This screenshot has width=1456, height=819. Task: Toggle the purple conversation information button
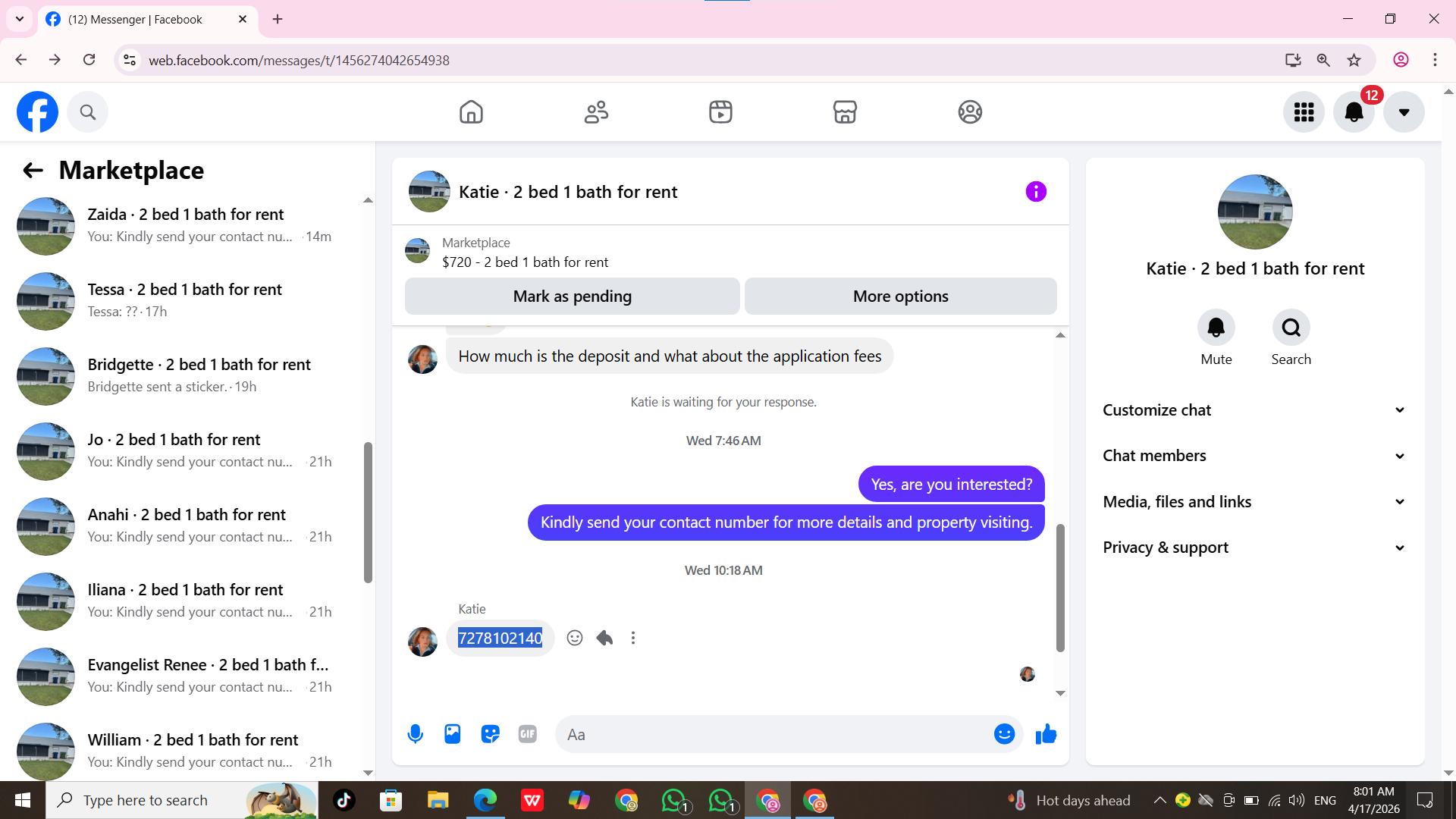1036,192
